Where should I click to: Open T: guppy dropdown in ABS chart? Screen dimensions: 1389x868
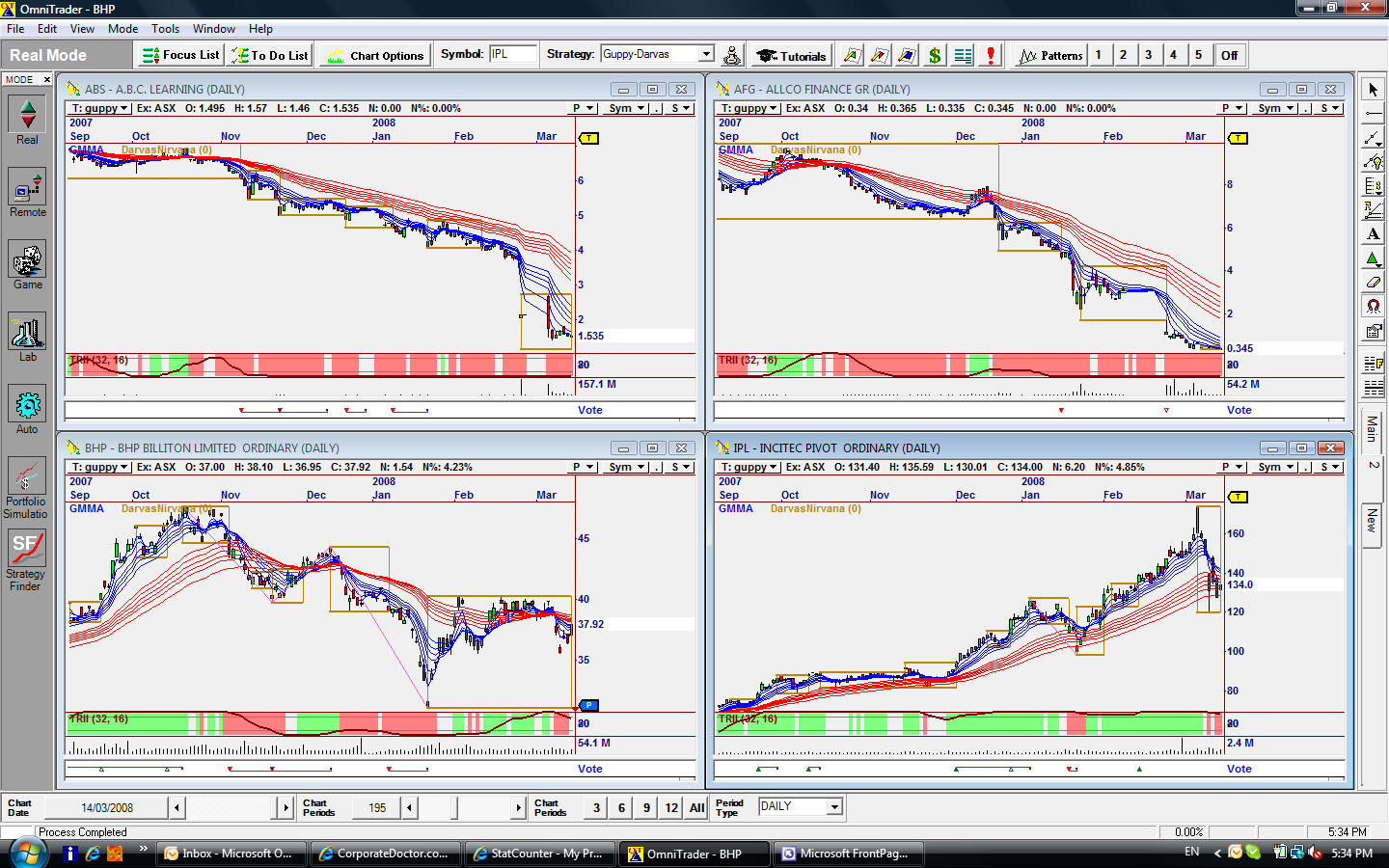99,108
